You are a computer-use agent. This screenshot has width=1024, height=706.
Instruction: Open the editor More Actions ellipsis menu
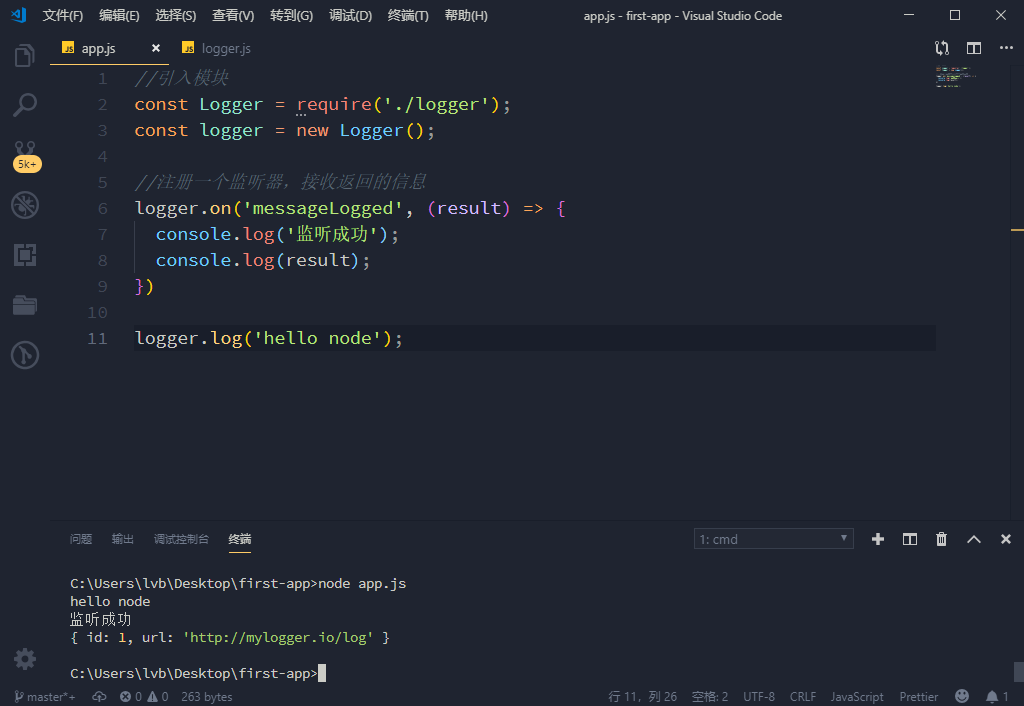coord(1006,48)
